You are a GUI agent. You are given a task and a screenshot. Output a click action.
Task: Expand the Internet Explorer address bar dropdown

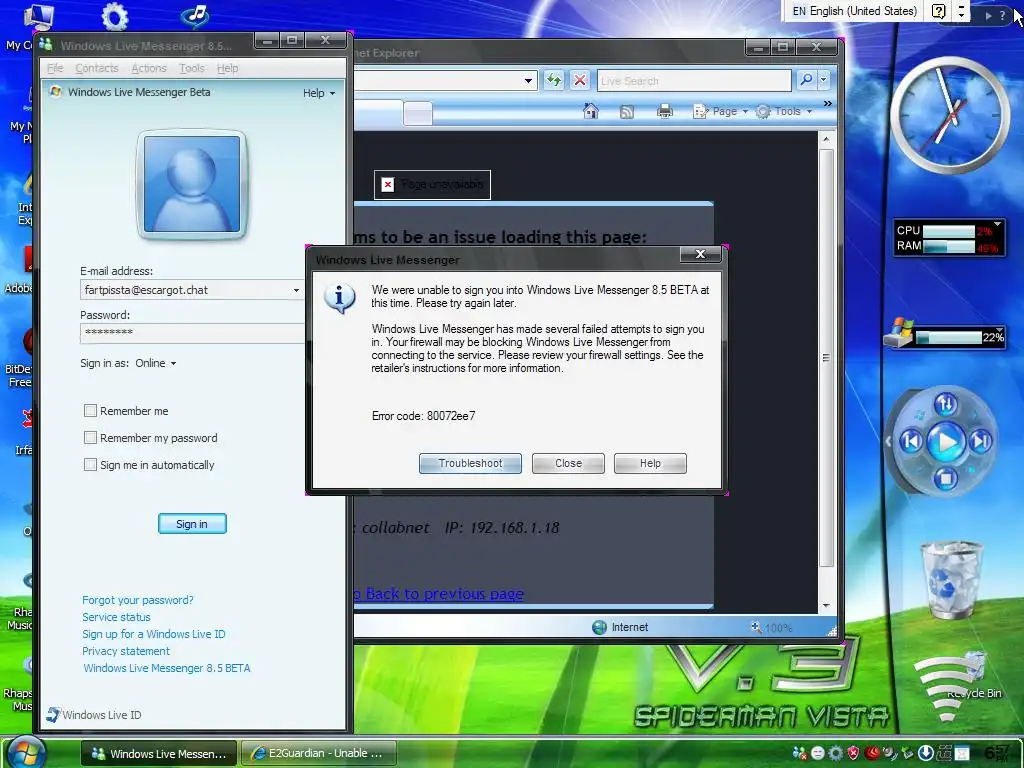pyautogui.click(x=528, y=80)
